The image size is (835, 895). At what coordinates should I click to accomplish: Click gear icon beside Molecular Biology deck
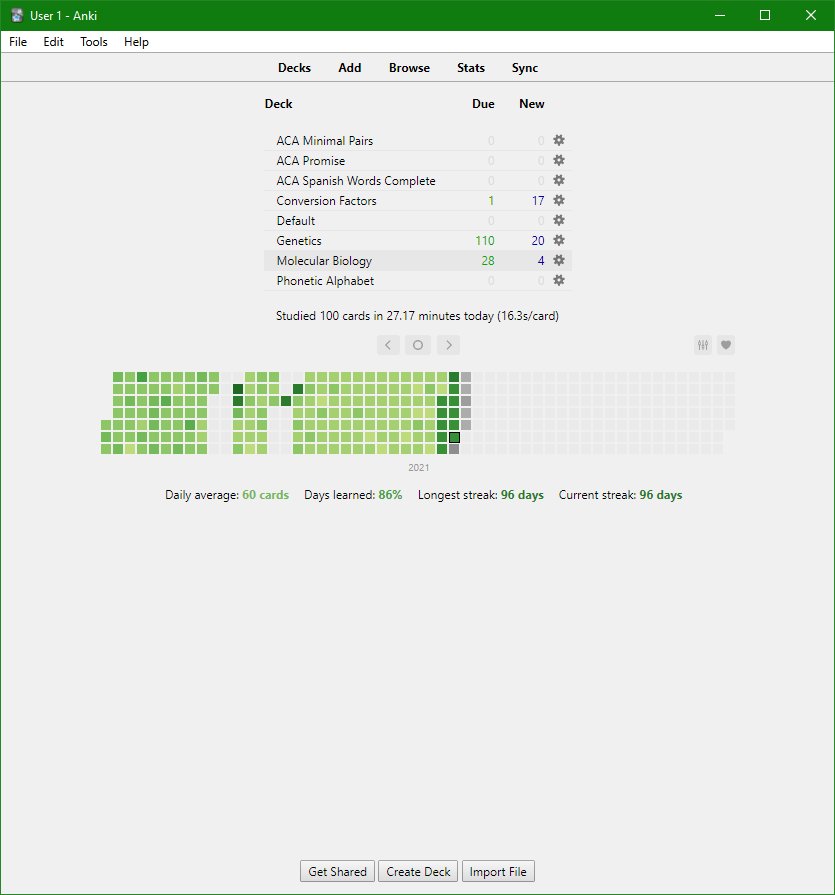(559, 261)
